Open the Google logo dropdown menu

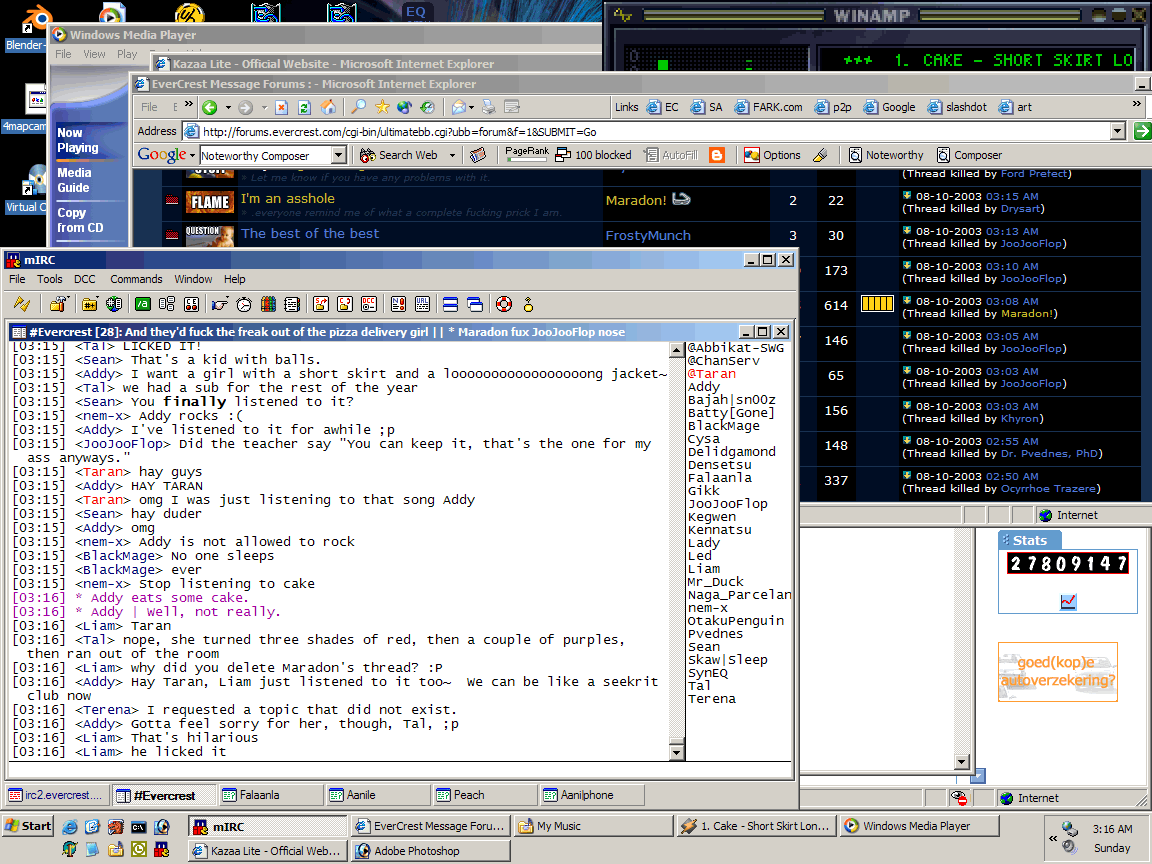pyautogui.click(x=192, y=156)
